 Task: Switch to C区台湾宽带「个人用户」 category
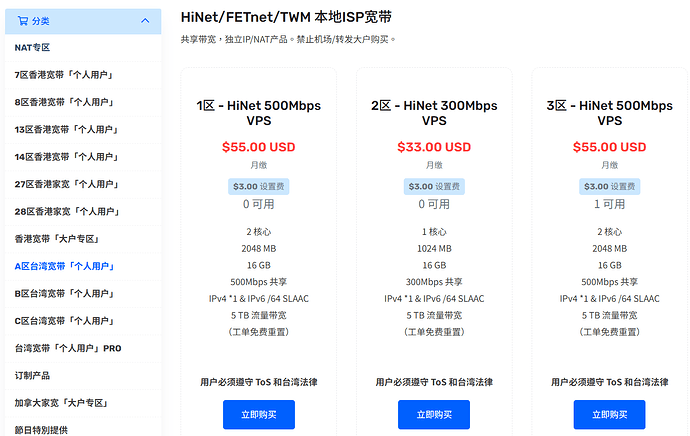83,321
